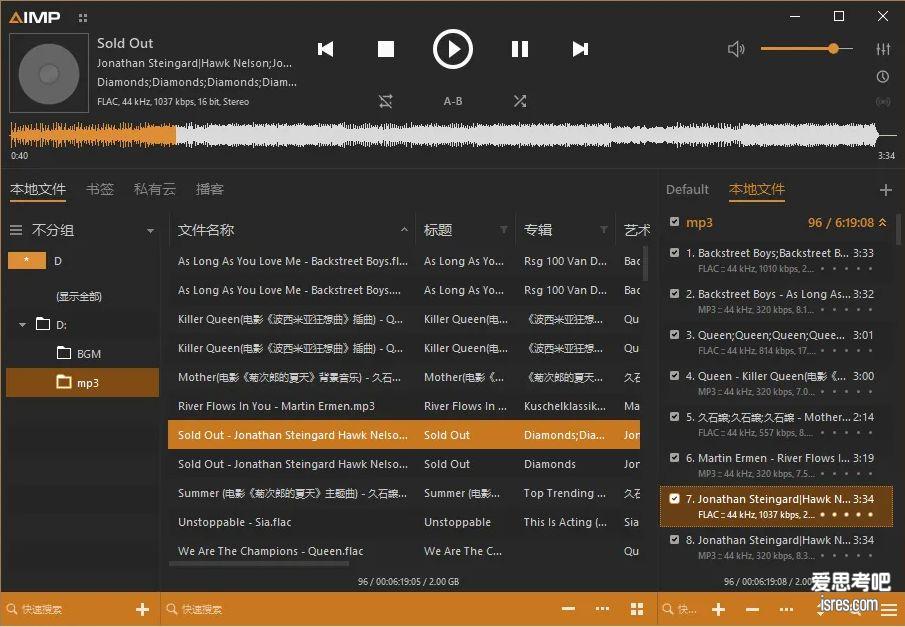Switch library to grid view icon
This screenshot has height=627, width=905.
point(637,609)
